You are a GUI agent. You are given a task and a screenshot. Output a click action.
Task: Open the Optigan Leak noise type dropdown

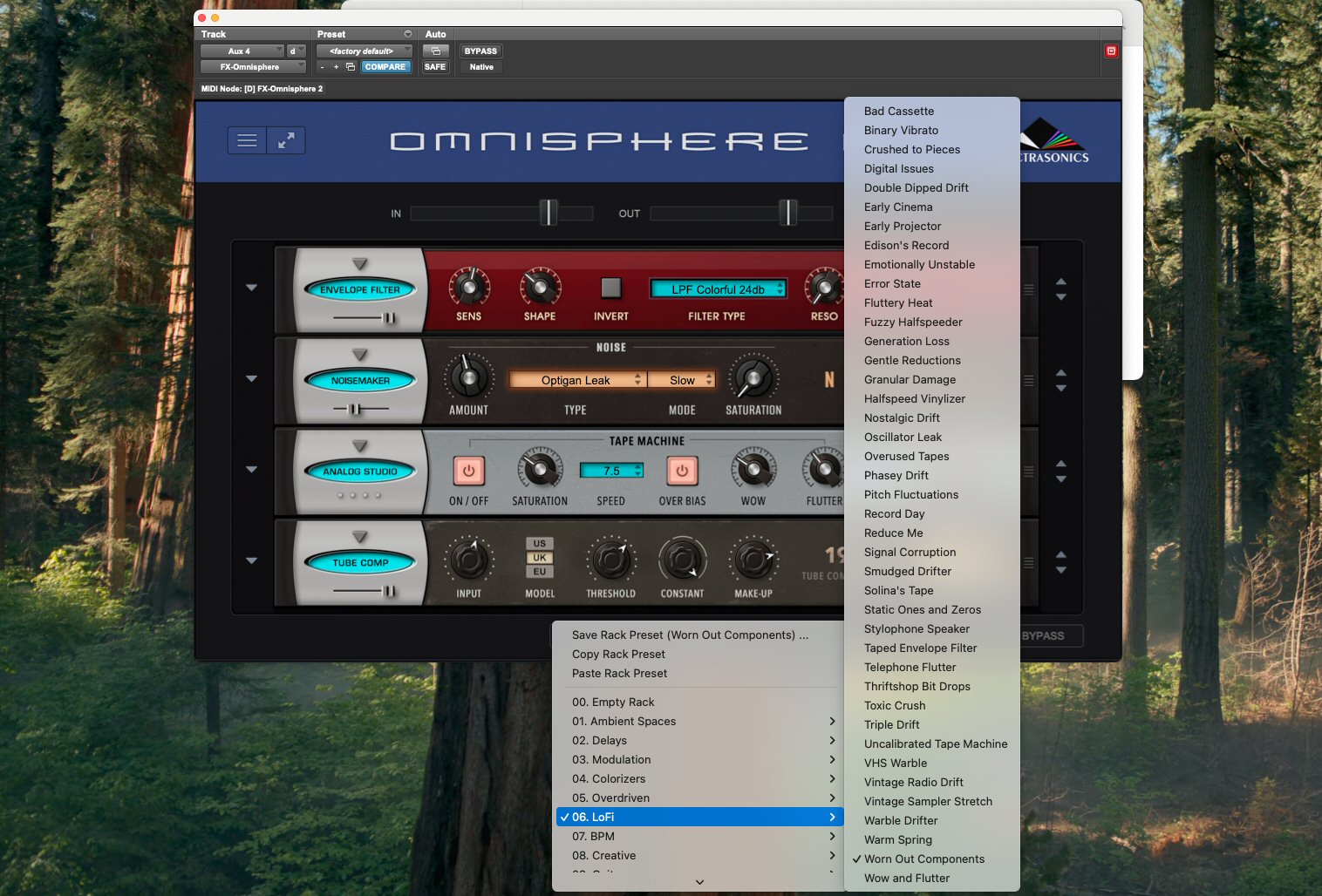pos(576,380)
